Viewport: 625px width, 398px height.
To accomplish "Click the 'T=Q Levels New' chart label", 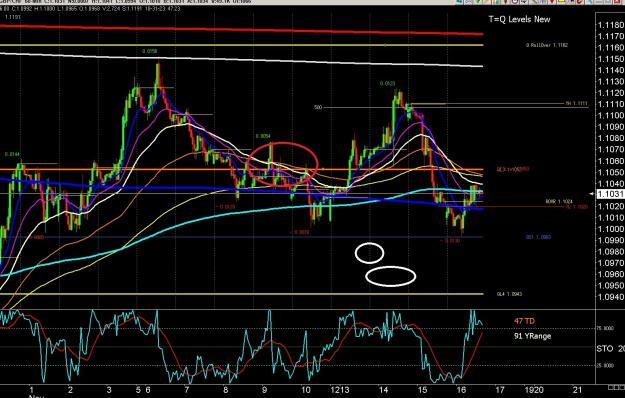I will 519,19.
